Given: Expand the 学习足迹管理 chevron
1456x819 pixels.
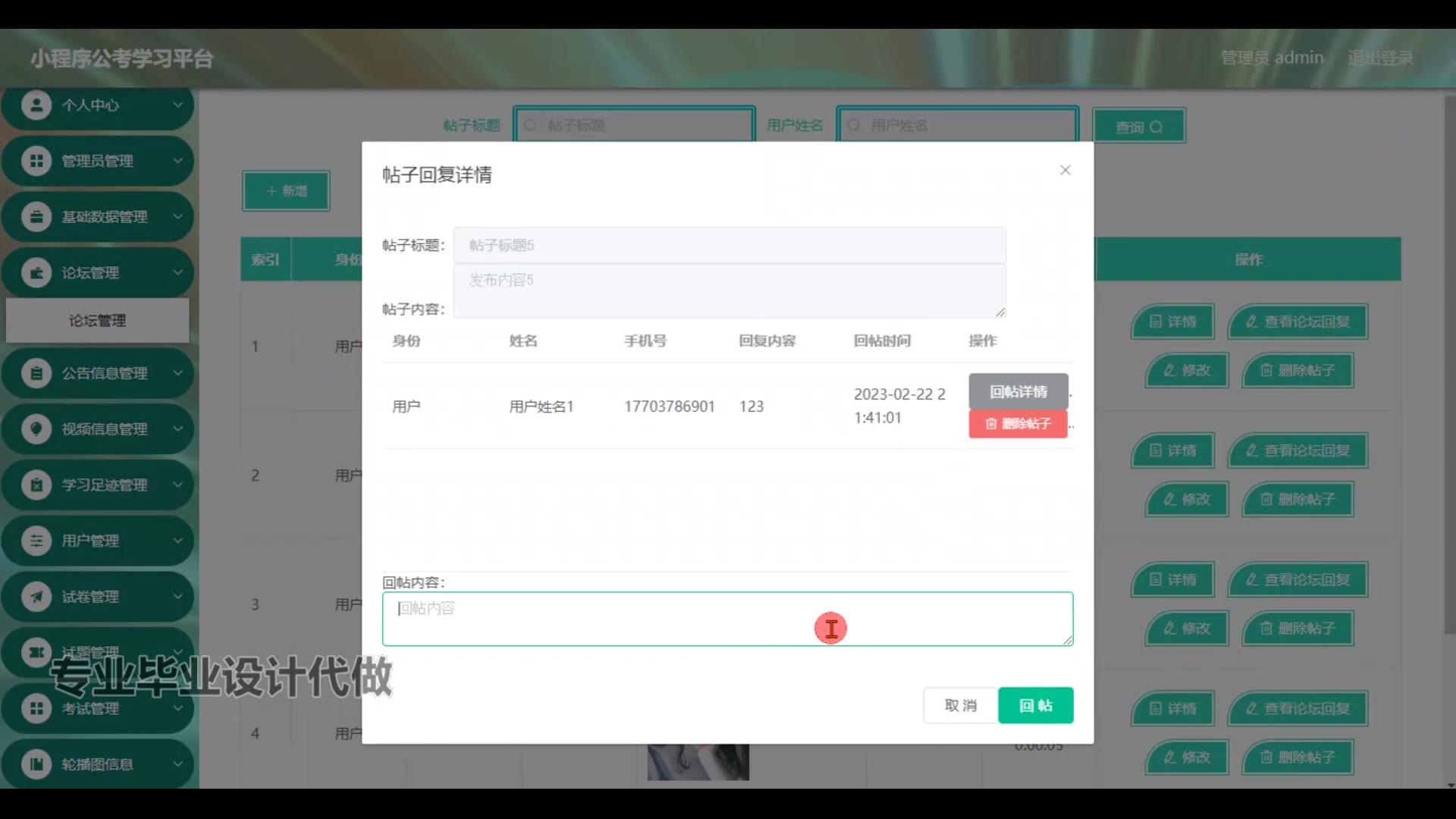Looking at the screenshot, I should point(177,485).
